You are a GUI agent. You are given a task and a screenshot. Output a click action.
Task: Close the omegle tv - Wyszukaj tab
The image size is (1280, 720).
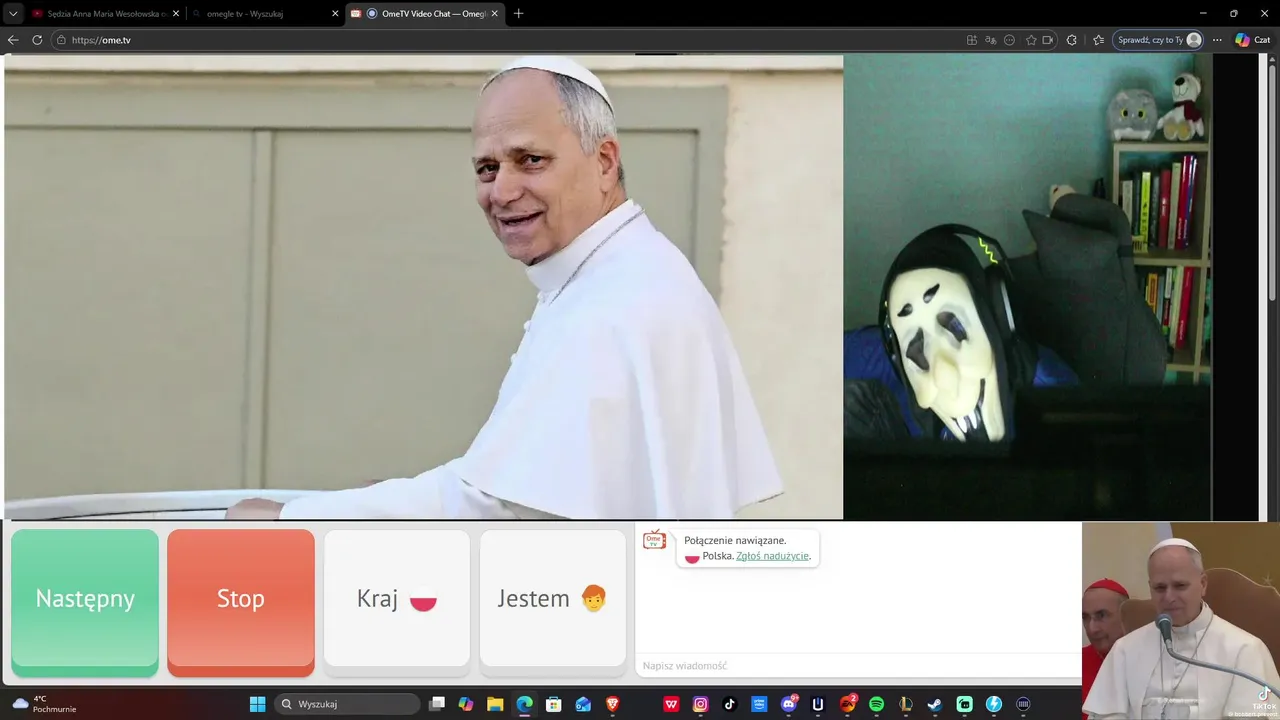pyautogui.click(x=335, y=14)
